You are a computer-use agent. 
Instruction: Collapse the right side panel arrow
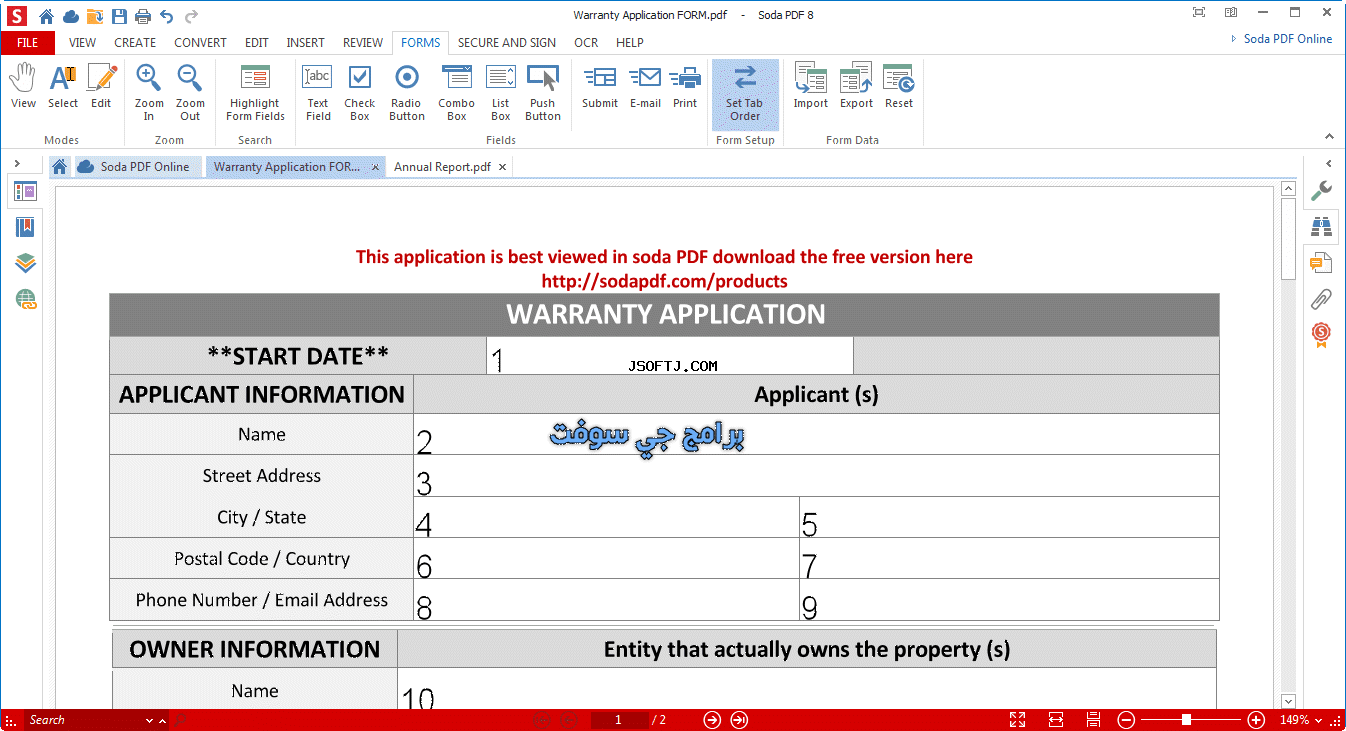pyautogui.click(x=1329, y=163)
